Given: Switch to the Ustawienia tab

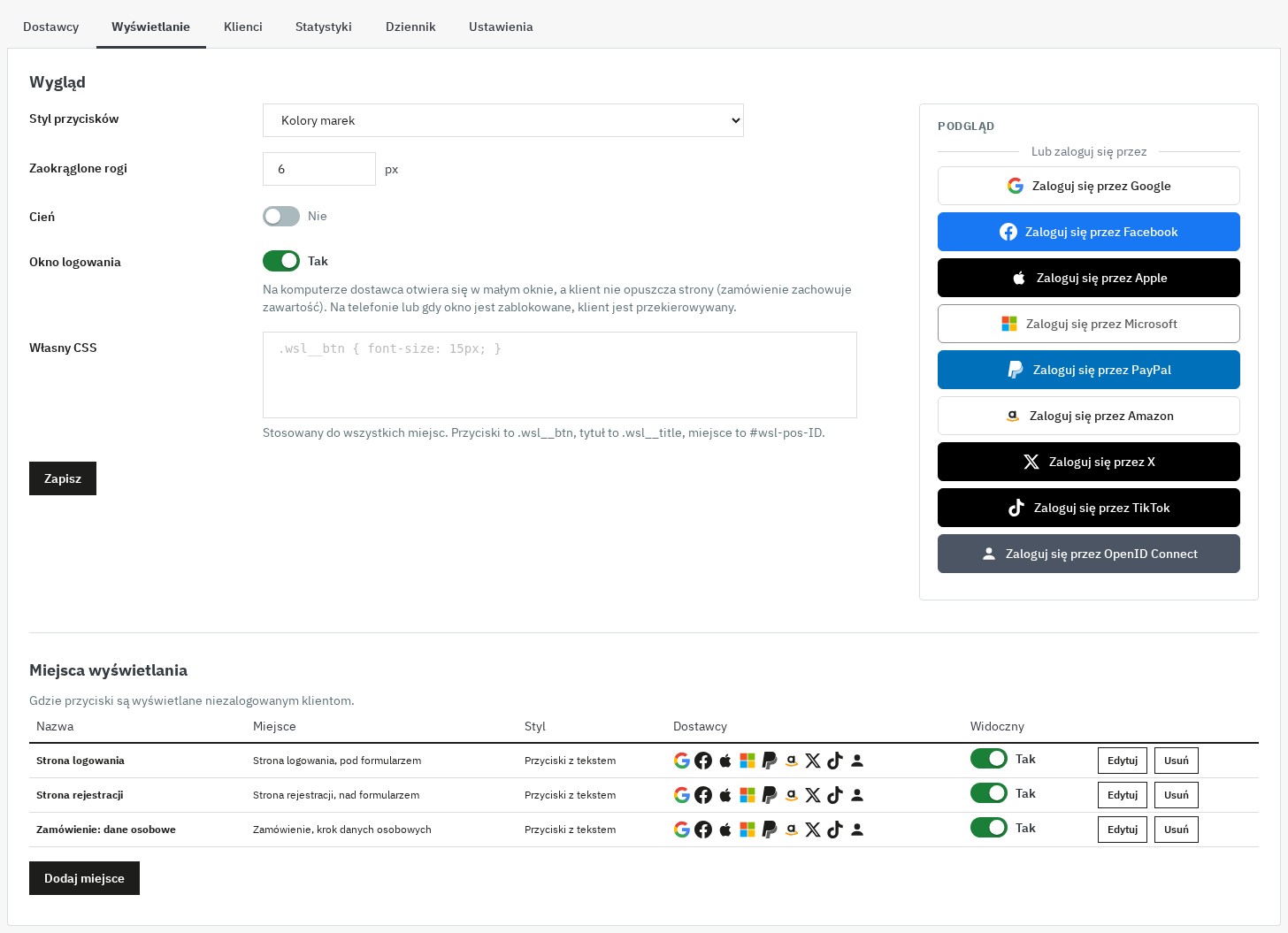Looking at the screenshot, I should [x=501, y=27].
